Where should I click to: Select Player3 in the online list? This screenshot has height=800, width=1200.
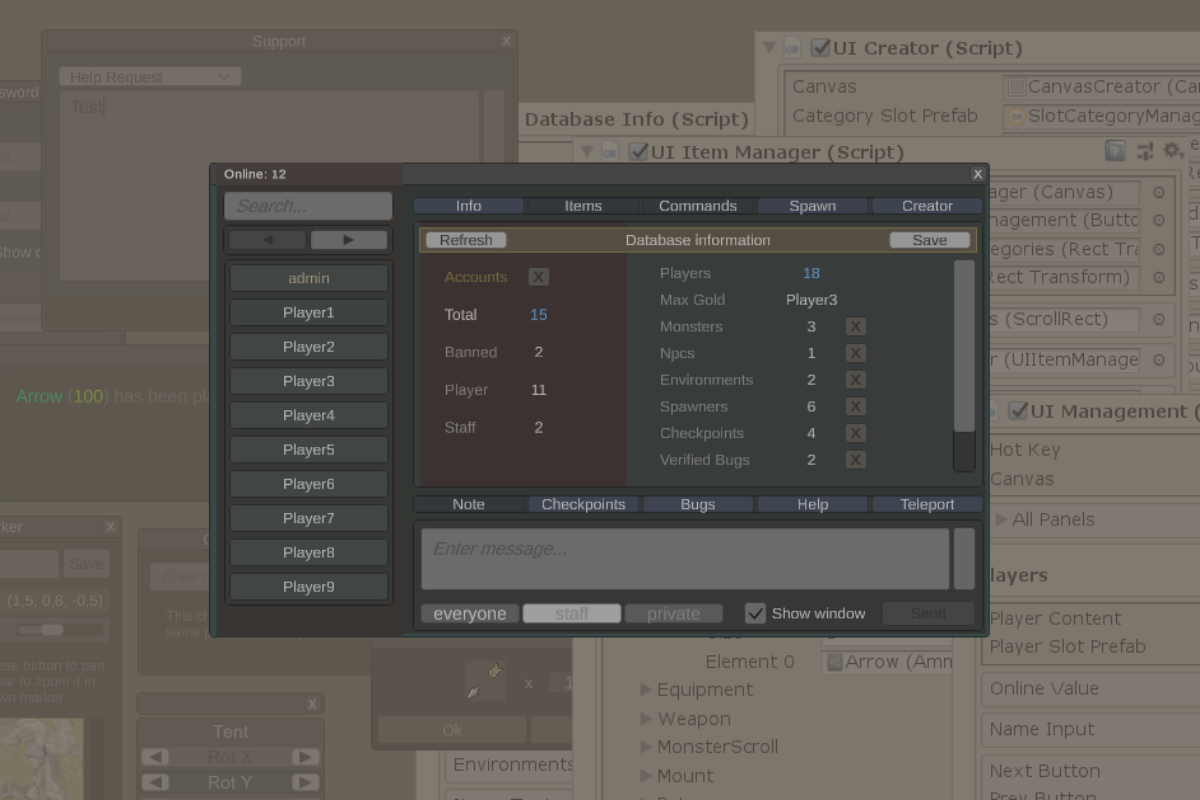pyautogui.click(x=308, y=381)
